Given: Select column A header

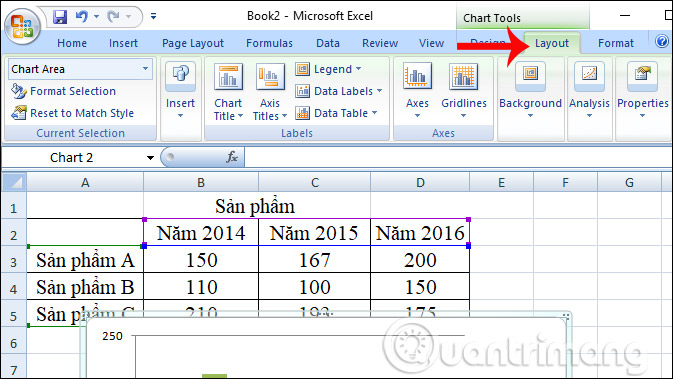Looking at the screenshot, I should tap(85, 182).
